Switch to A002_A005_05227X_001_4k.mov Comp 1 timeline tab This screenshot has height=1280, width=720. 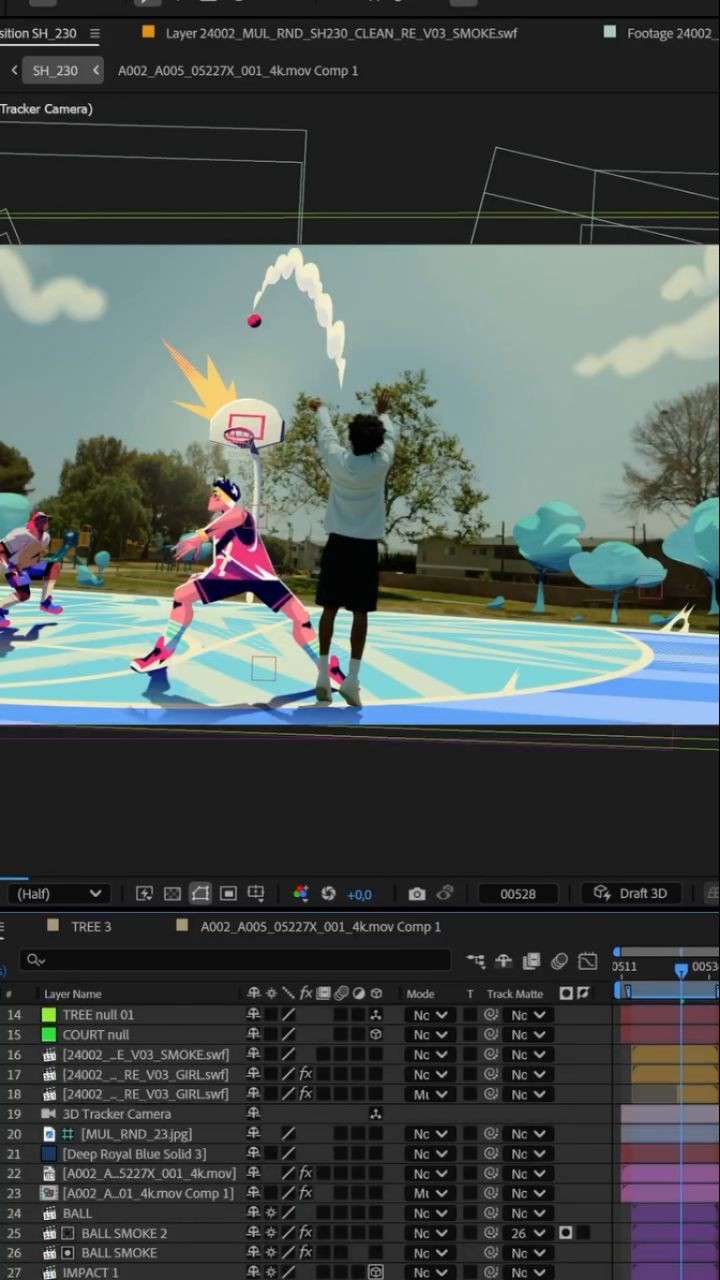[309, 926]
